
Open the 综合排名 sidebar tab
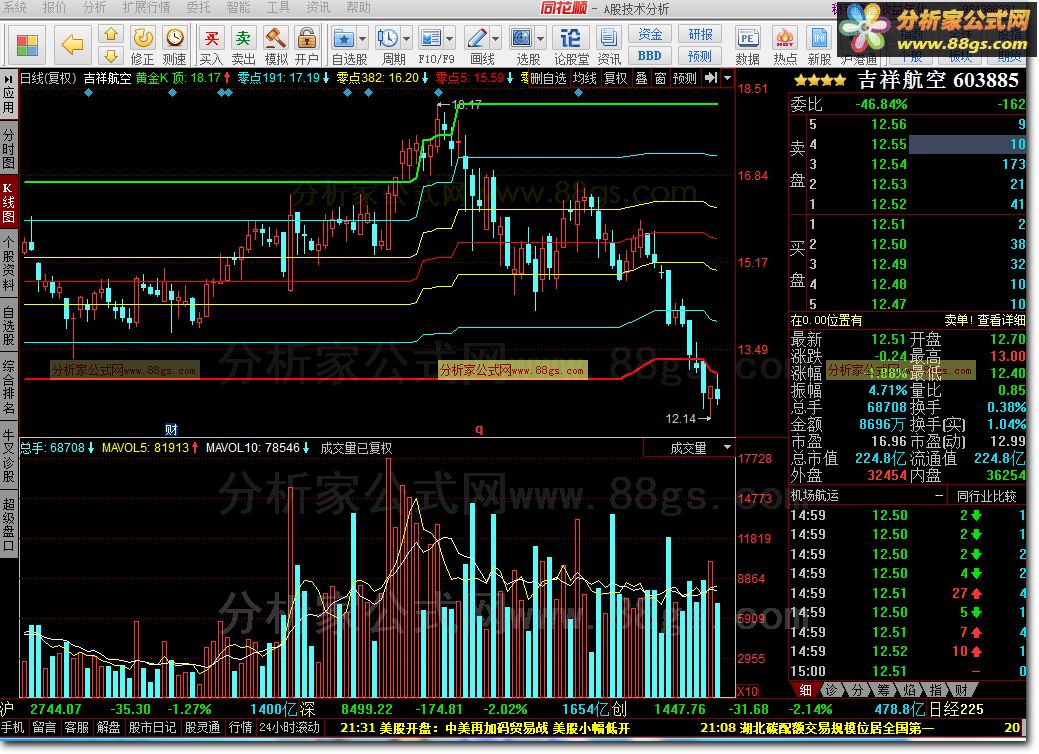(9, 387)
